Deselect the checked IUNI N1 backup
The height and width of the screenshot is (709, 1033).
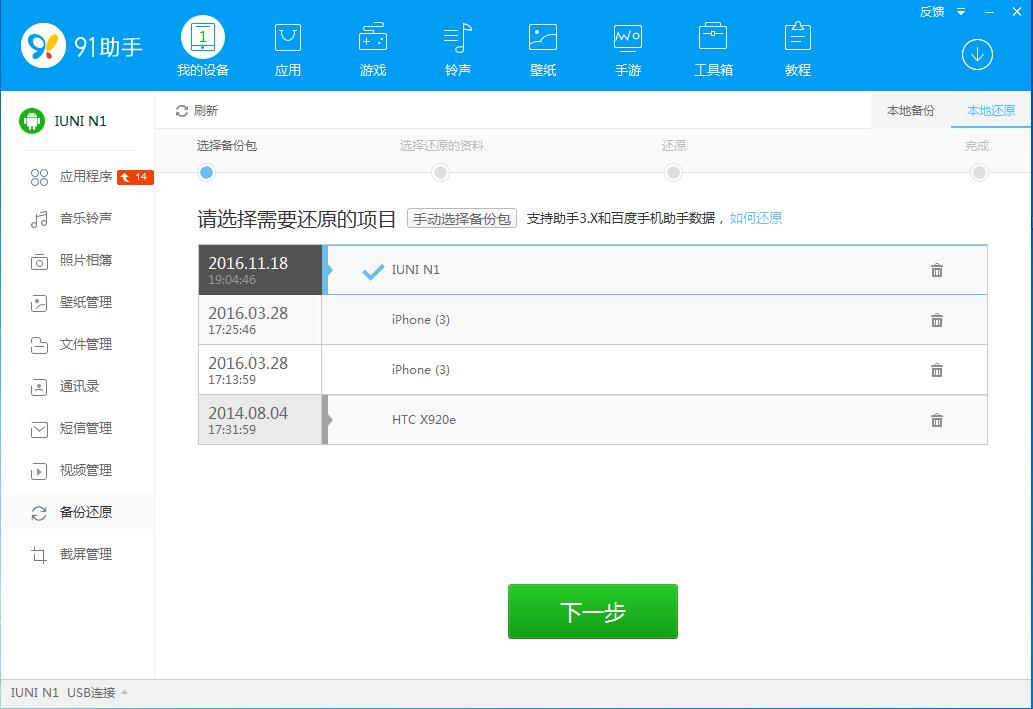coord(373,269)
